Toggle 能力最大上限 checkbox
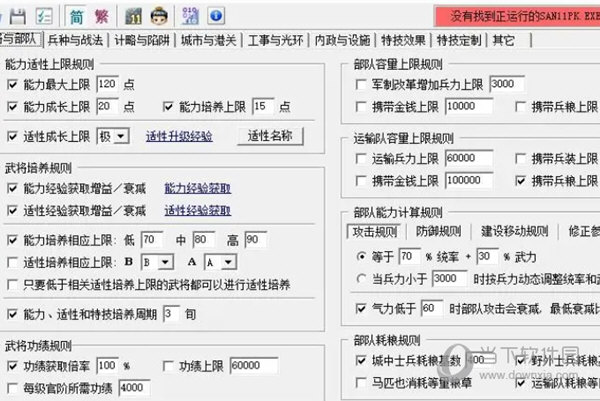The height and width of the screenshot is (401, 600). tap(13, 84)
